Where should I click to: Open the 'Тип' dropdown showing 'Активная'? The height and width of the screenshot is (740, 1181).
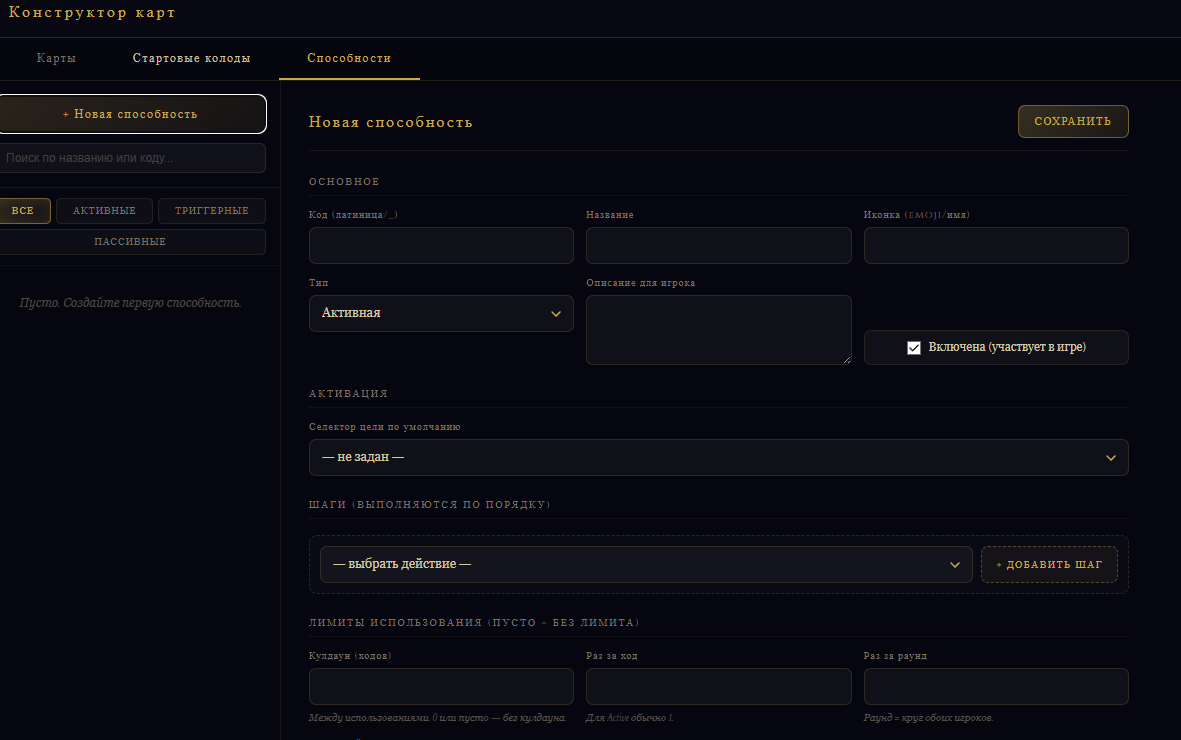[x=441, y=313]
